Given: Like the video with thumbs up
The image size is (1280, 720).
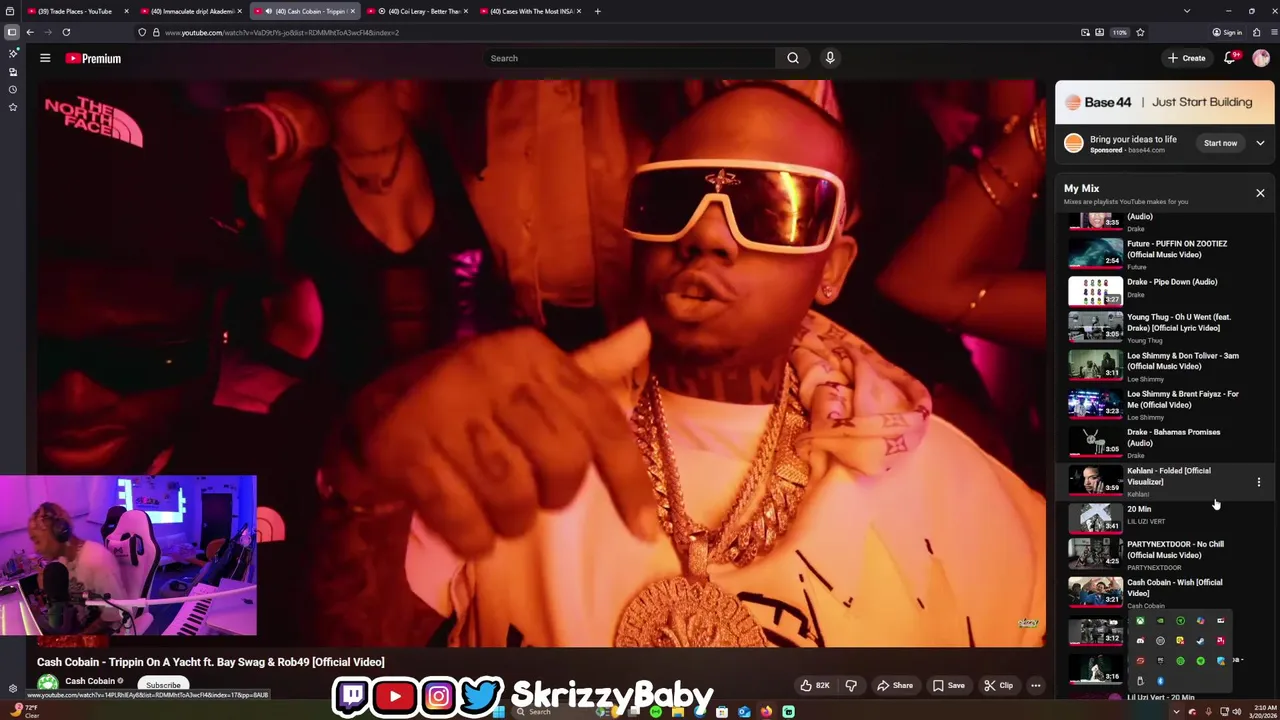Looking at the screenshot, I should tap(815, 685).
